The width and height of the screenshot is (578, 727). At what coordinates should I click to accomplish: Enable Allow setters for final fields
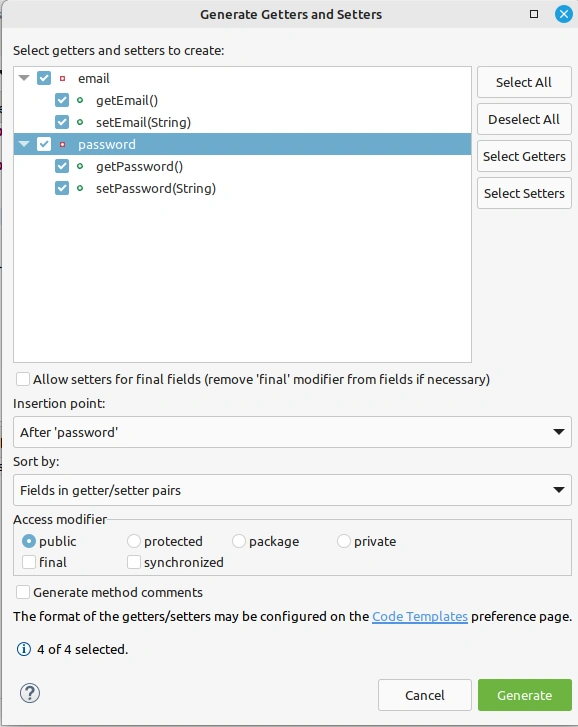click(23, 379)
